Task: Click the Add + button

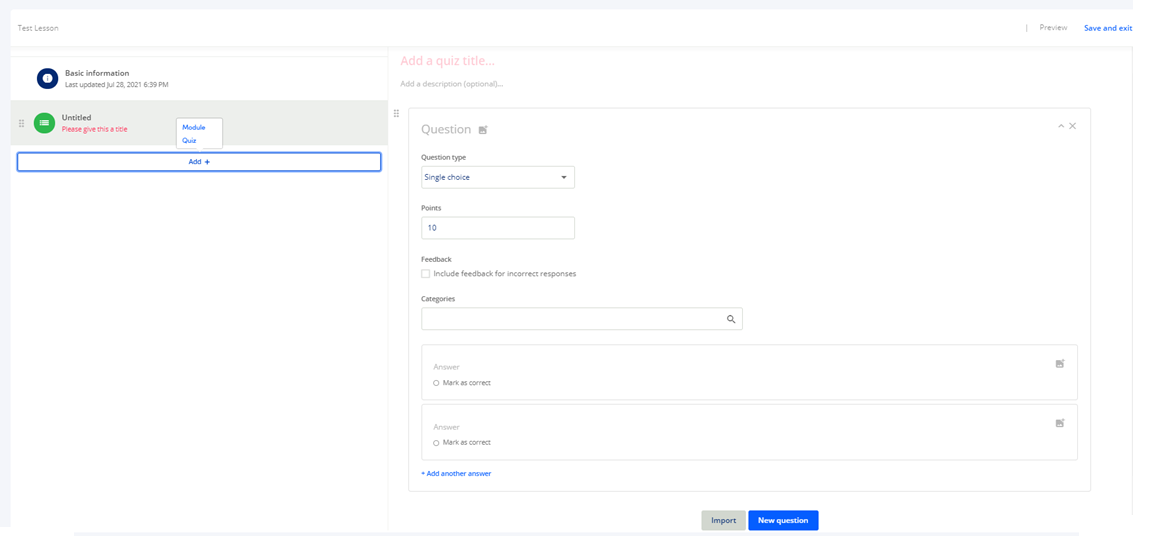Action: pos(199,162)
